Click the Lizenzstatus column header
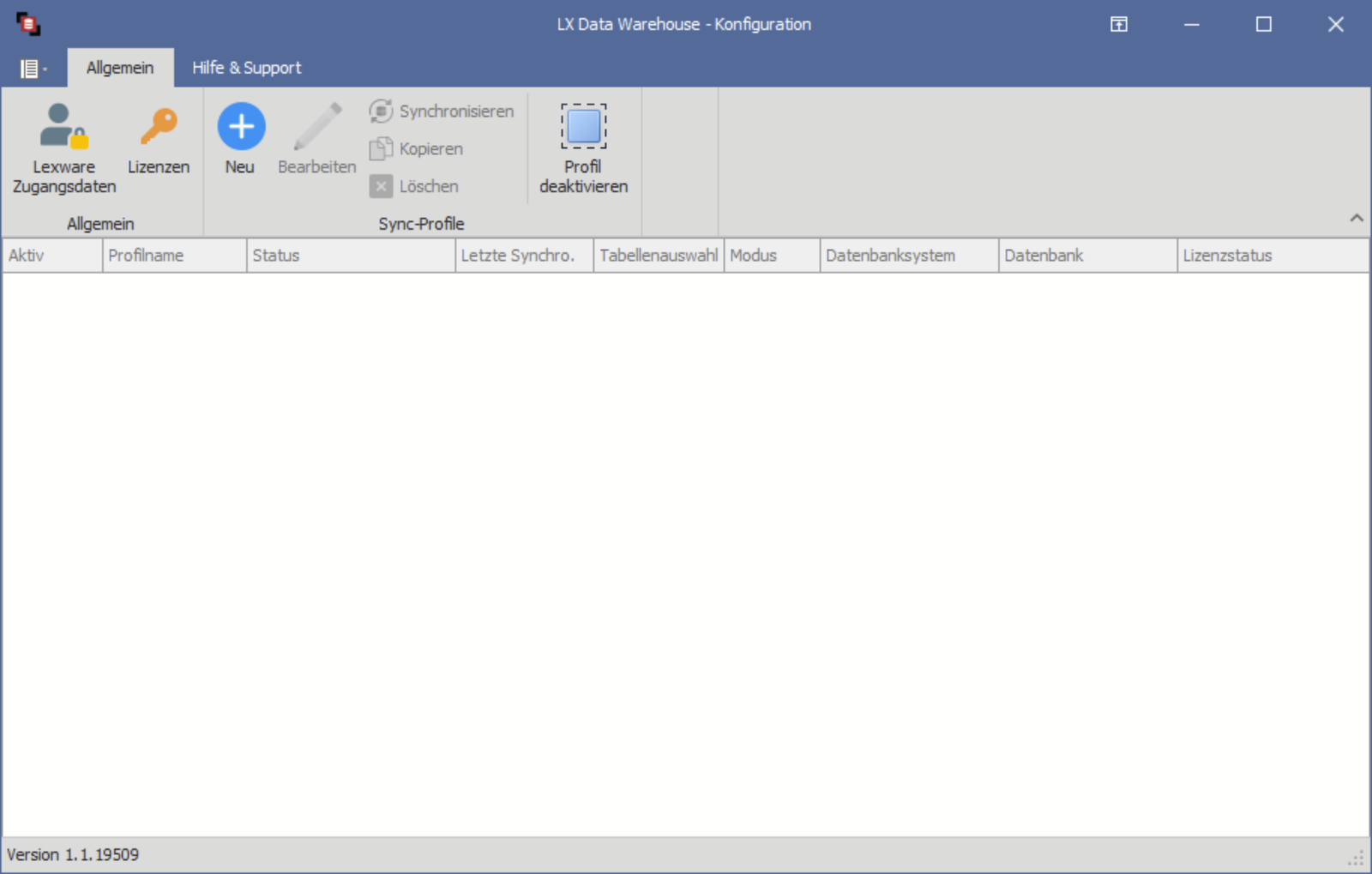1372x874 pixels. pos(1272,256)
